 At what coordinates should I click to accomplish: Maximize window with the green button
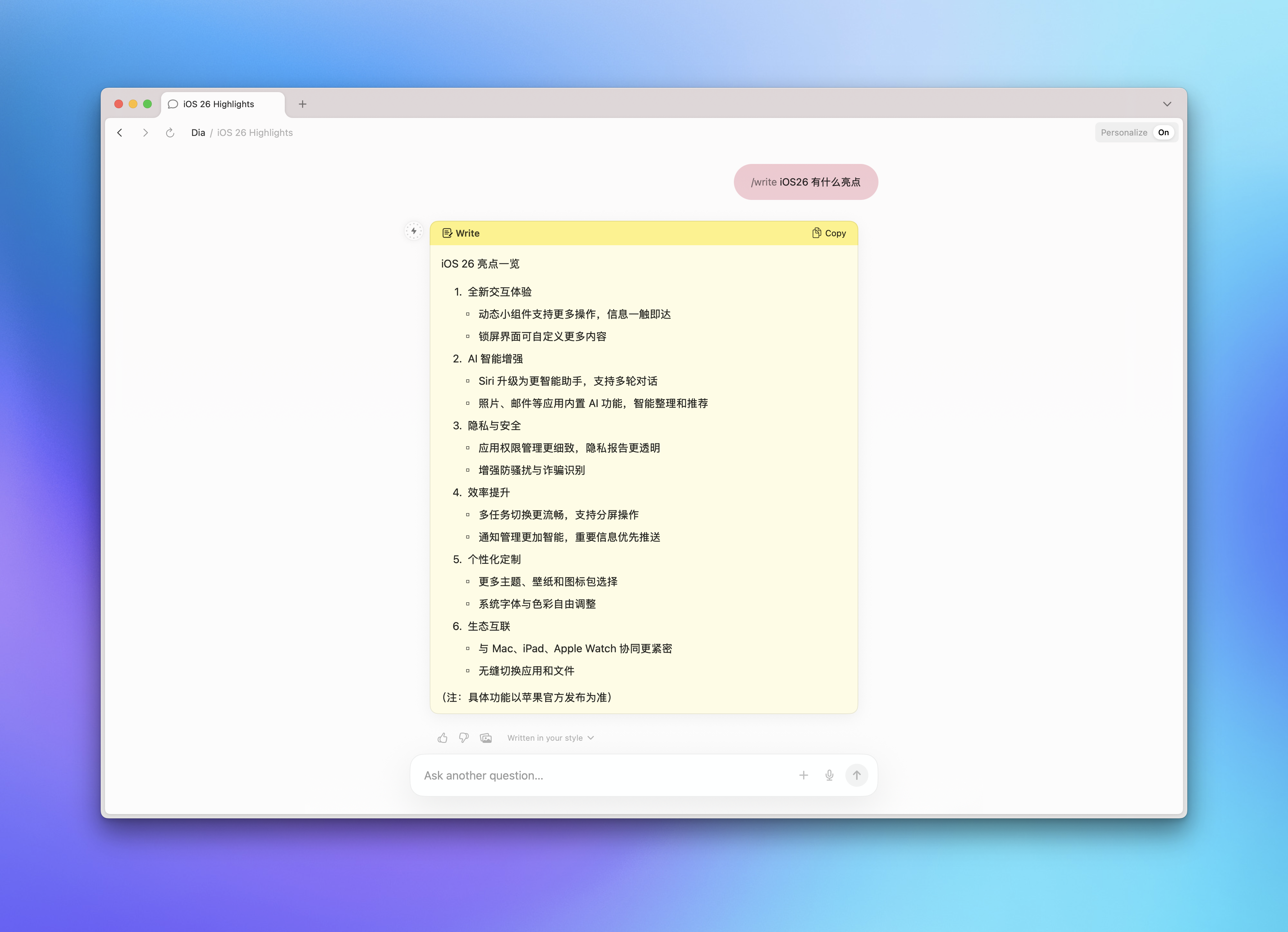[x=148, y=104]
